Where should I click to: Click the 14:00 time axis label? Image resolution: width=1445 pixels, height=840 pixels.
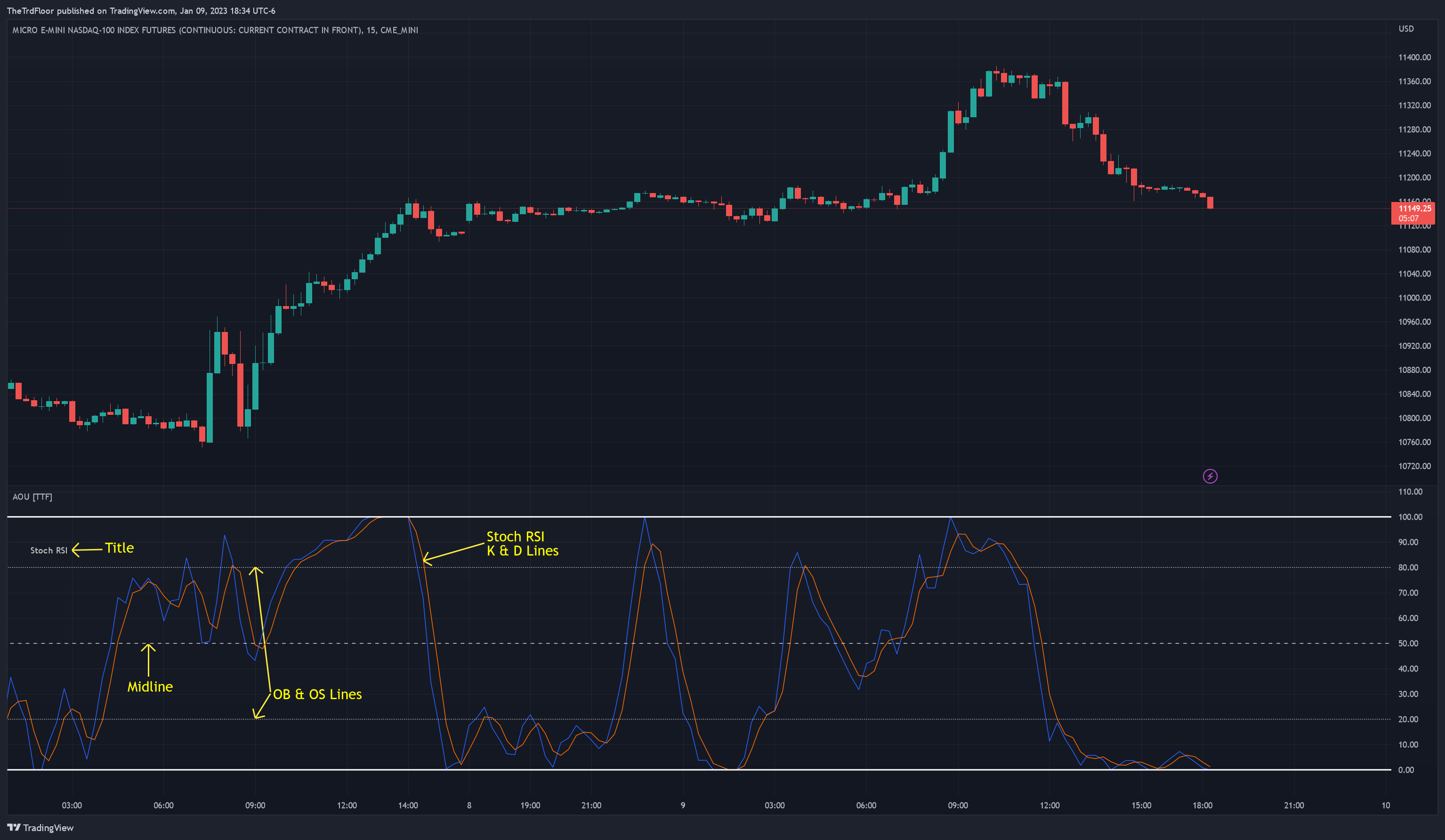click(x=408, y=805)
